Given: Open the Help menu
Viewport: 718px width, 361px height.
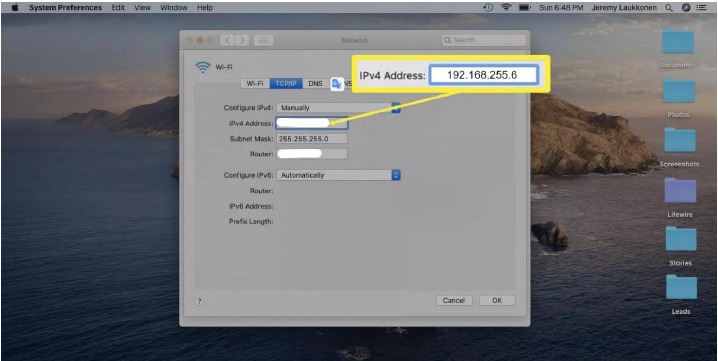Looking at the screenshot, I should [205, 8].
